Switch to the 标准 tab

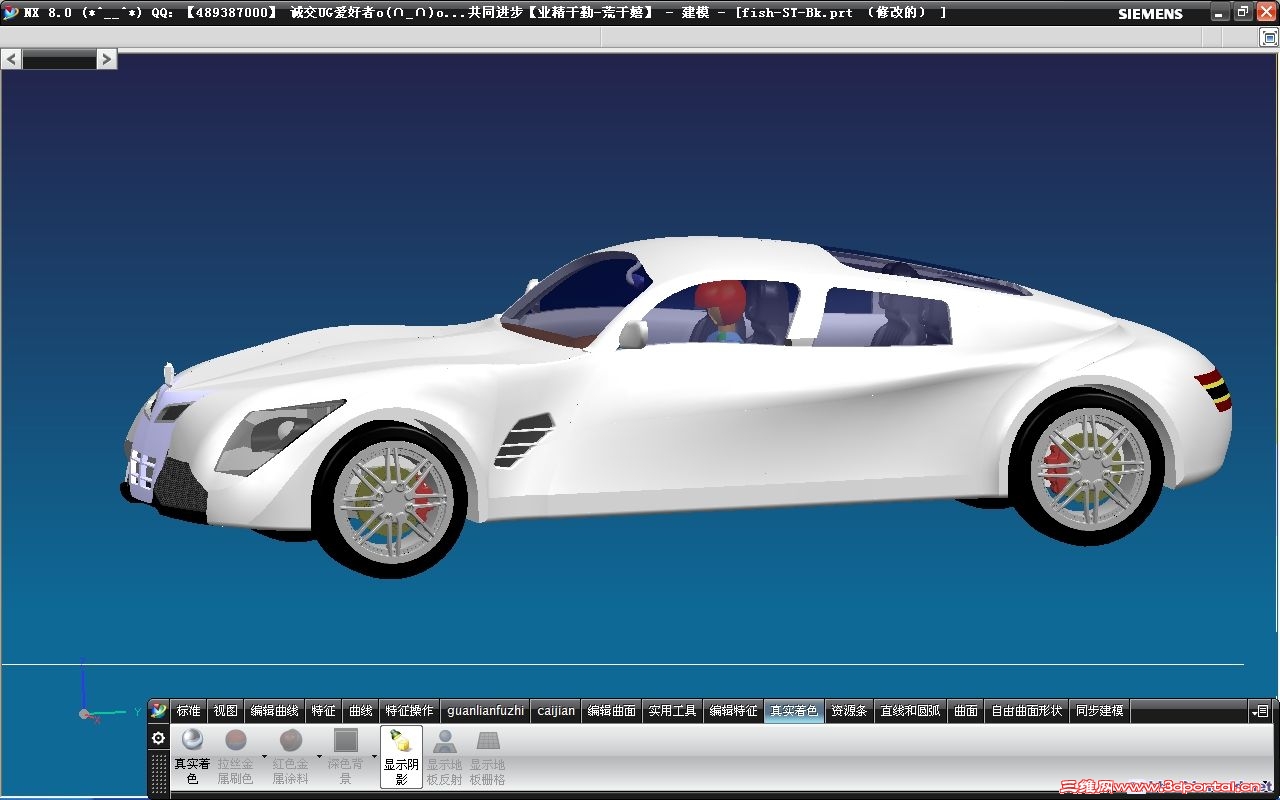pyautogui.click(x=188, y=711)
